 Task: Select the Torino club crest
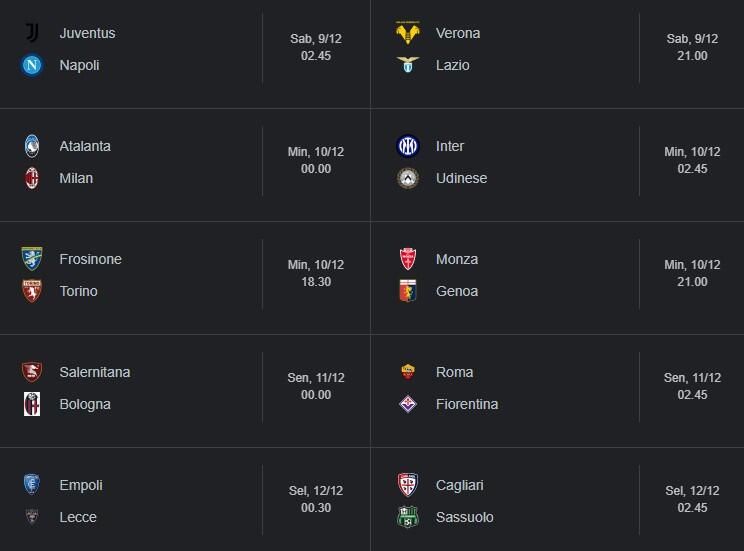32,291
